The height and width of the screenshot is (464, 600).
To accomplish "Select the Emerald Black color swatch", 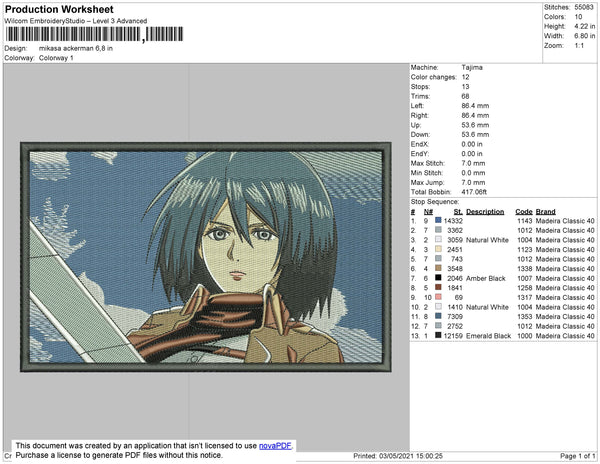I will (x=438, y=335).
